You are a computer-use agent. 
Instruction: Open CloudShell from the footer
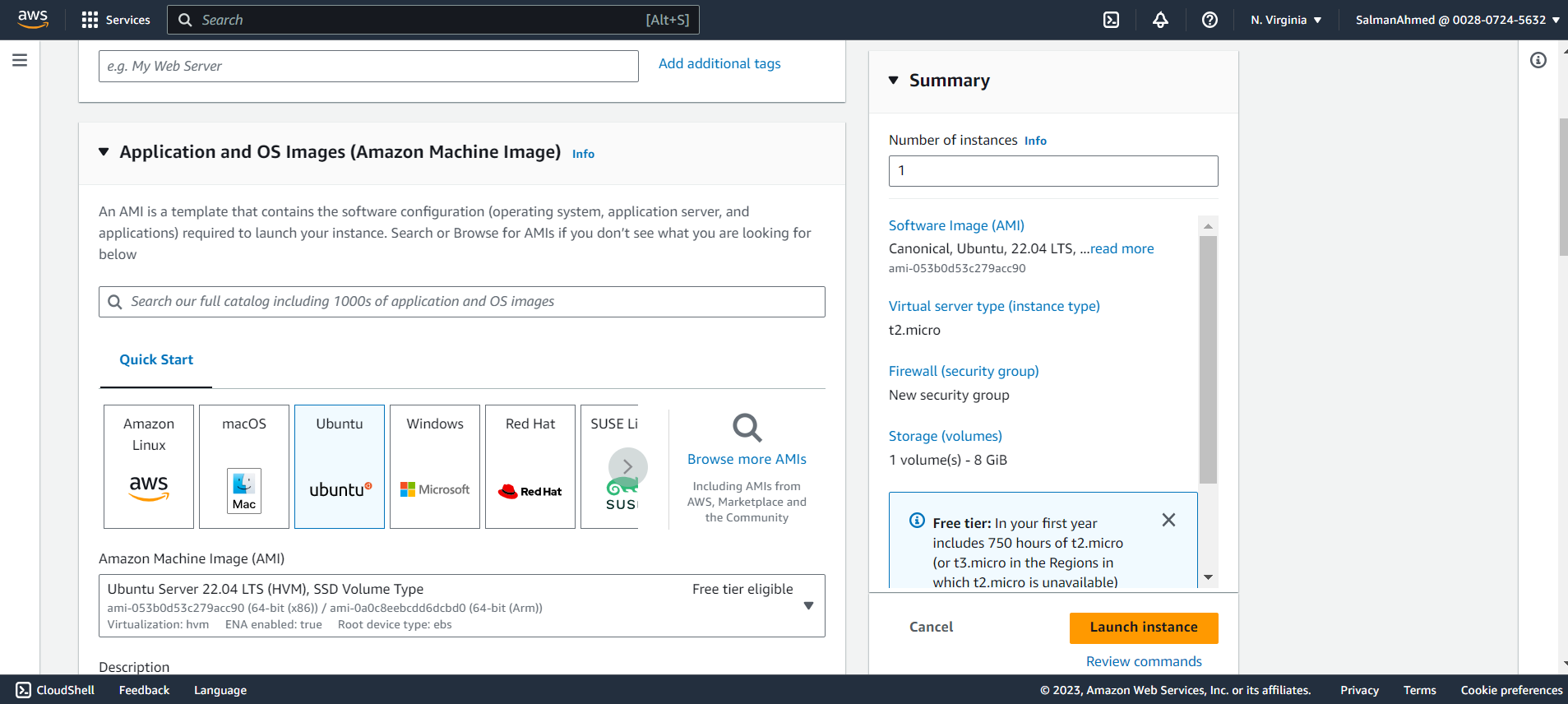click(56, 690)
